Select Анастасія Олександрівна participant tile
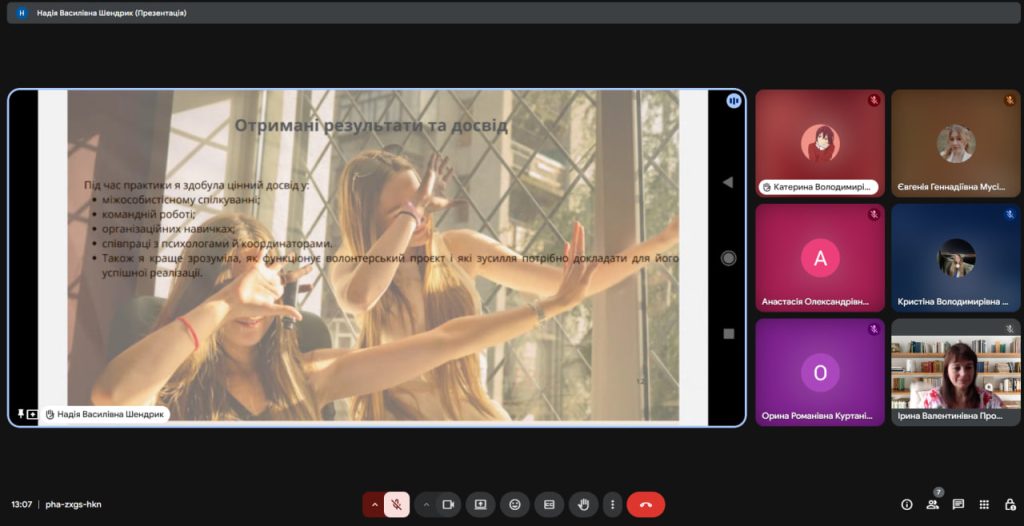This screenshot has height=526, width=1024. [820, 258]
